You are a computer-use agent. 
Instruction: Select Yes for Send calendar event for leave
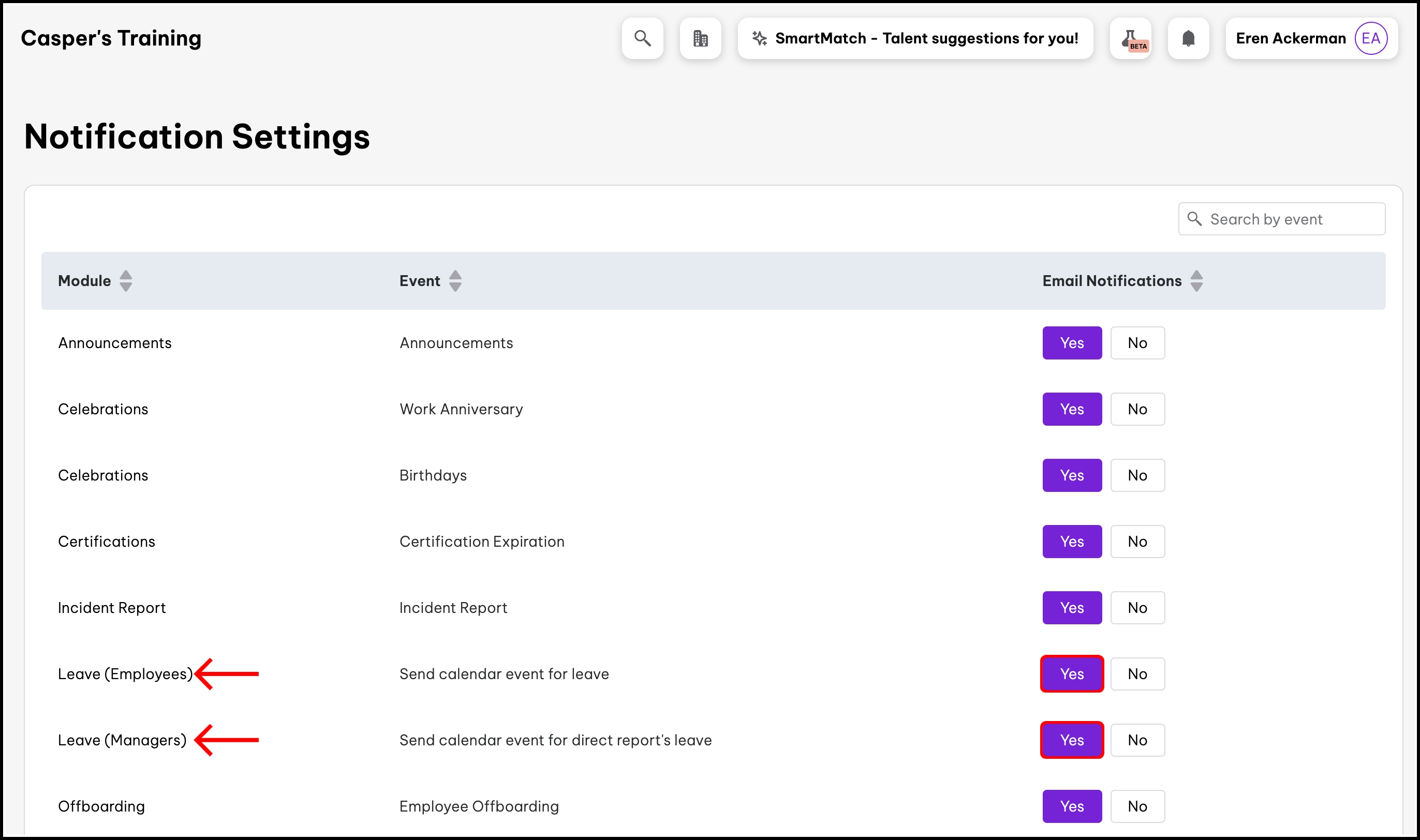point(1072,673)
